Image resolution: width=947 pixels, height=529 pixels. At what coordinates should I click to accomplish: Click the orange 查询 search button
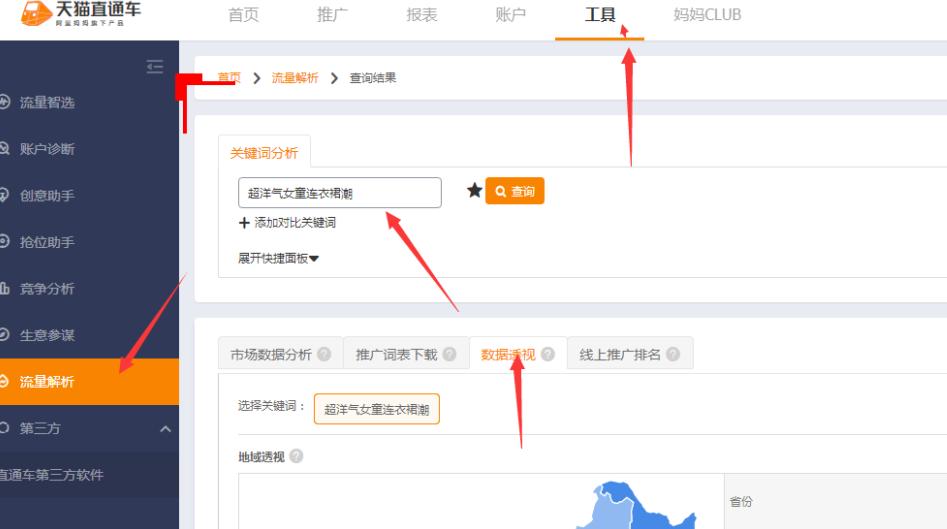tap(515, 191)
